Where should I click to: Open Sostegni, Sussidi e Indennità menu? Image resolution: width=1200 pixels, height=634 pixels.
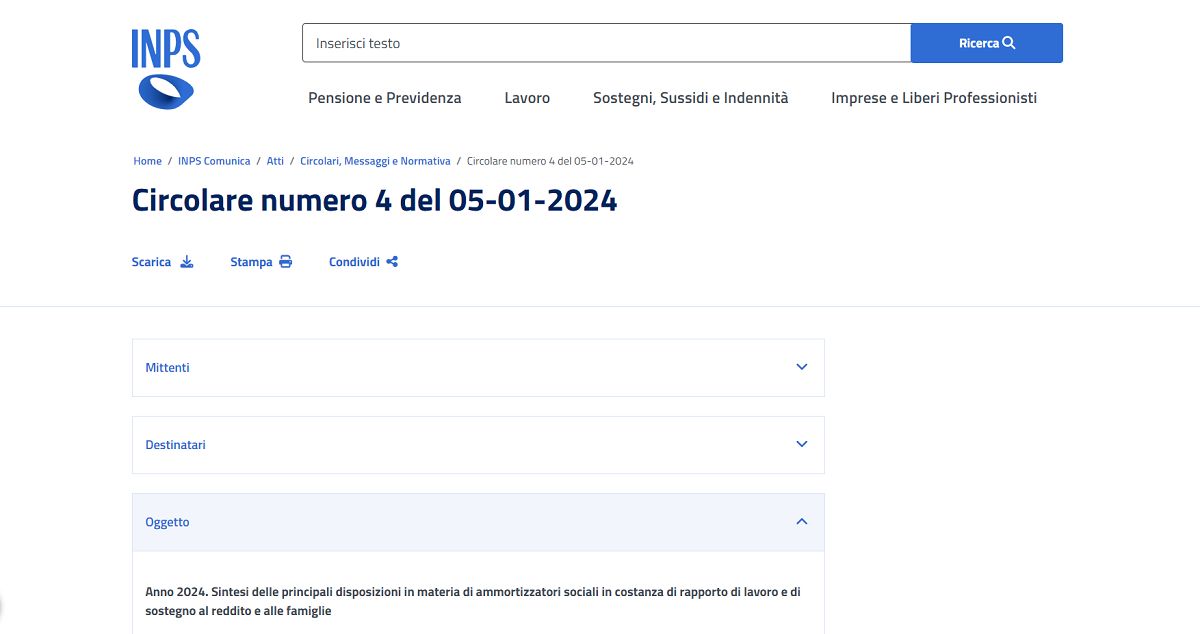point(691,98)
